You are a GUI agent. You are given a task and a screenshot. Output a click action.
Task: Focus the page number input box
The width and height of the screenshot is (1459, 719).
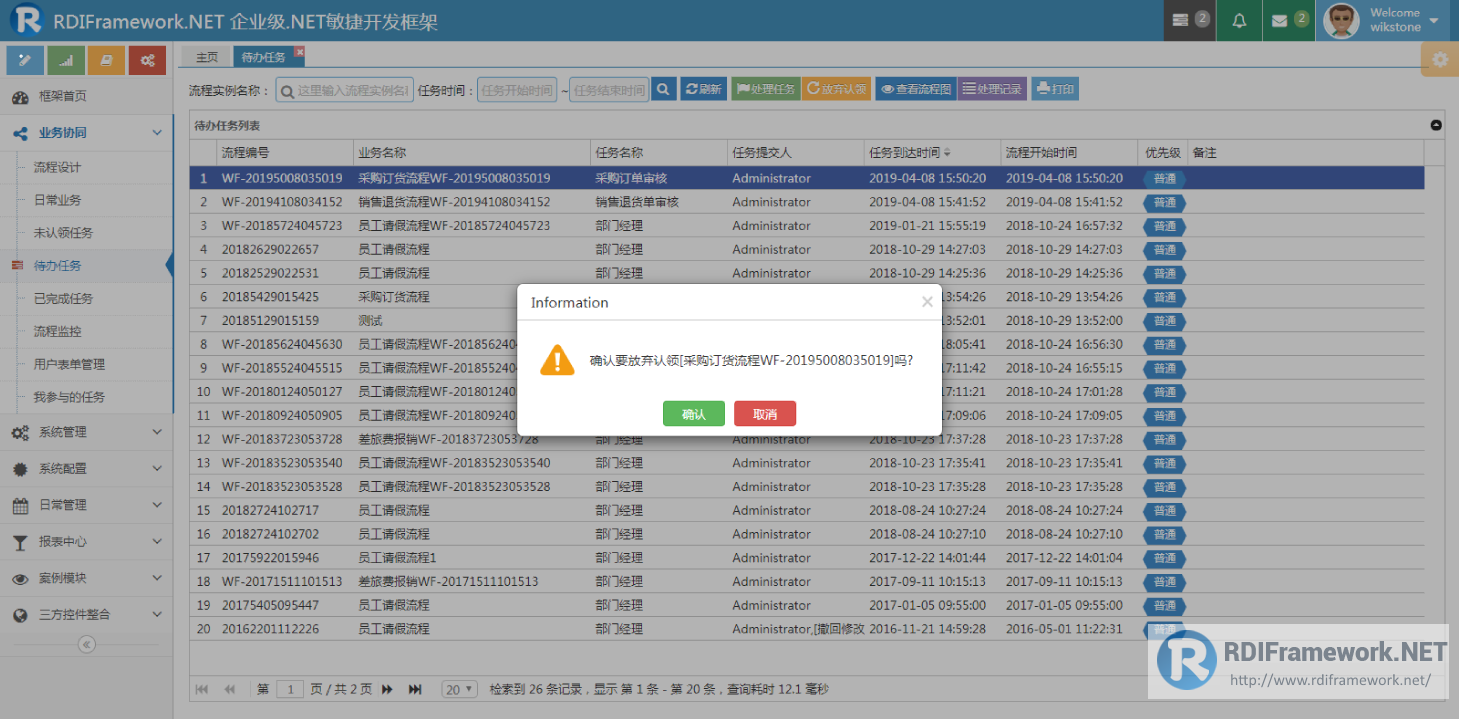pyautogui.click(x=290, y=689)
